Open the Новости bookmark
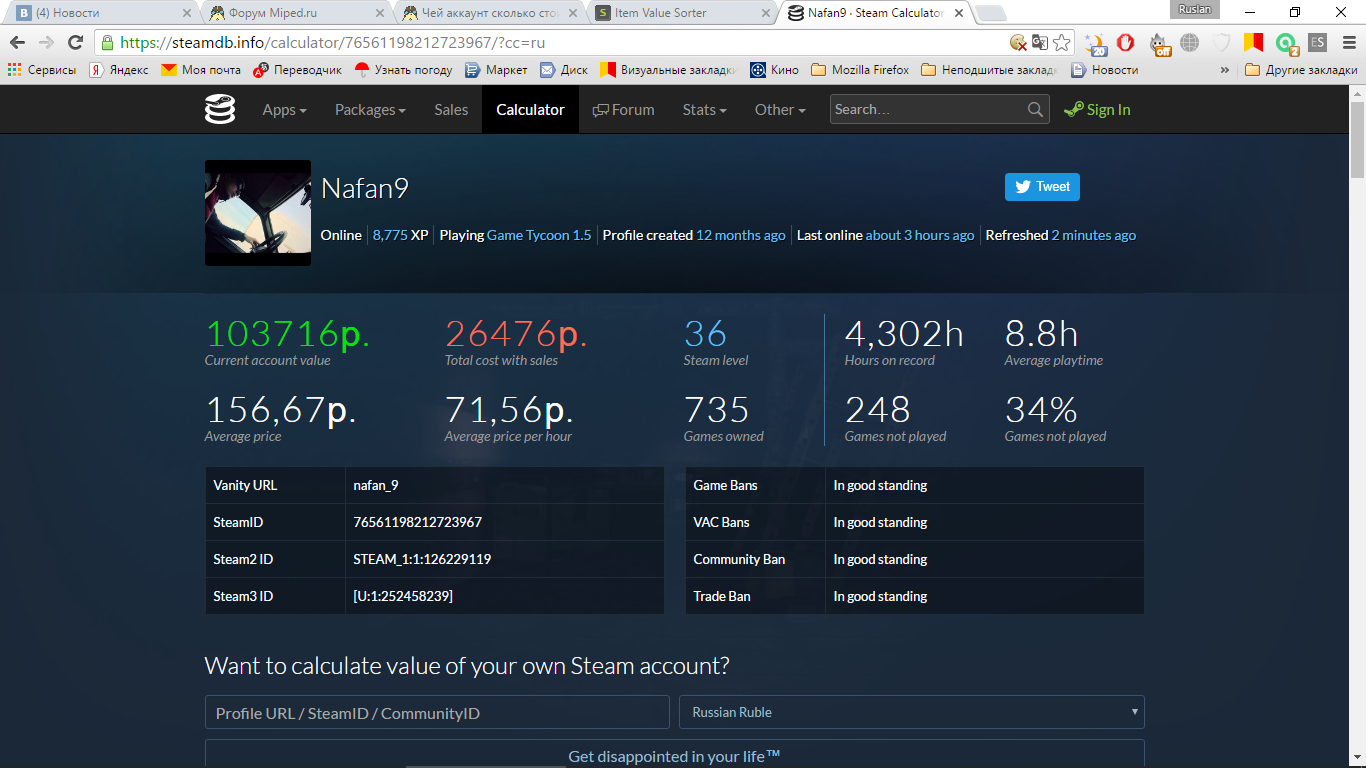Image resolution: width=1366 pixels, height=768 pixels. point(1105,70)
